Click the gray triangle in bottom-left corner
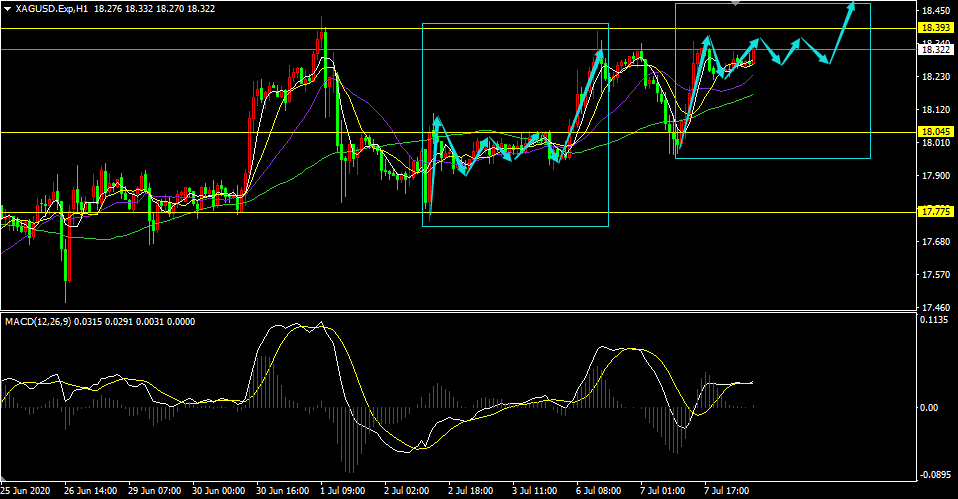This screenshot has height=499, width=958. [x=5, y=479]
